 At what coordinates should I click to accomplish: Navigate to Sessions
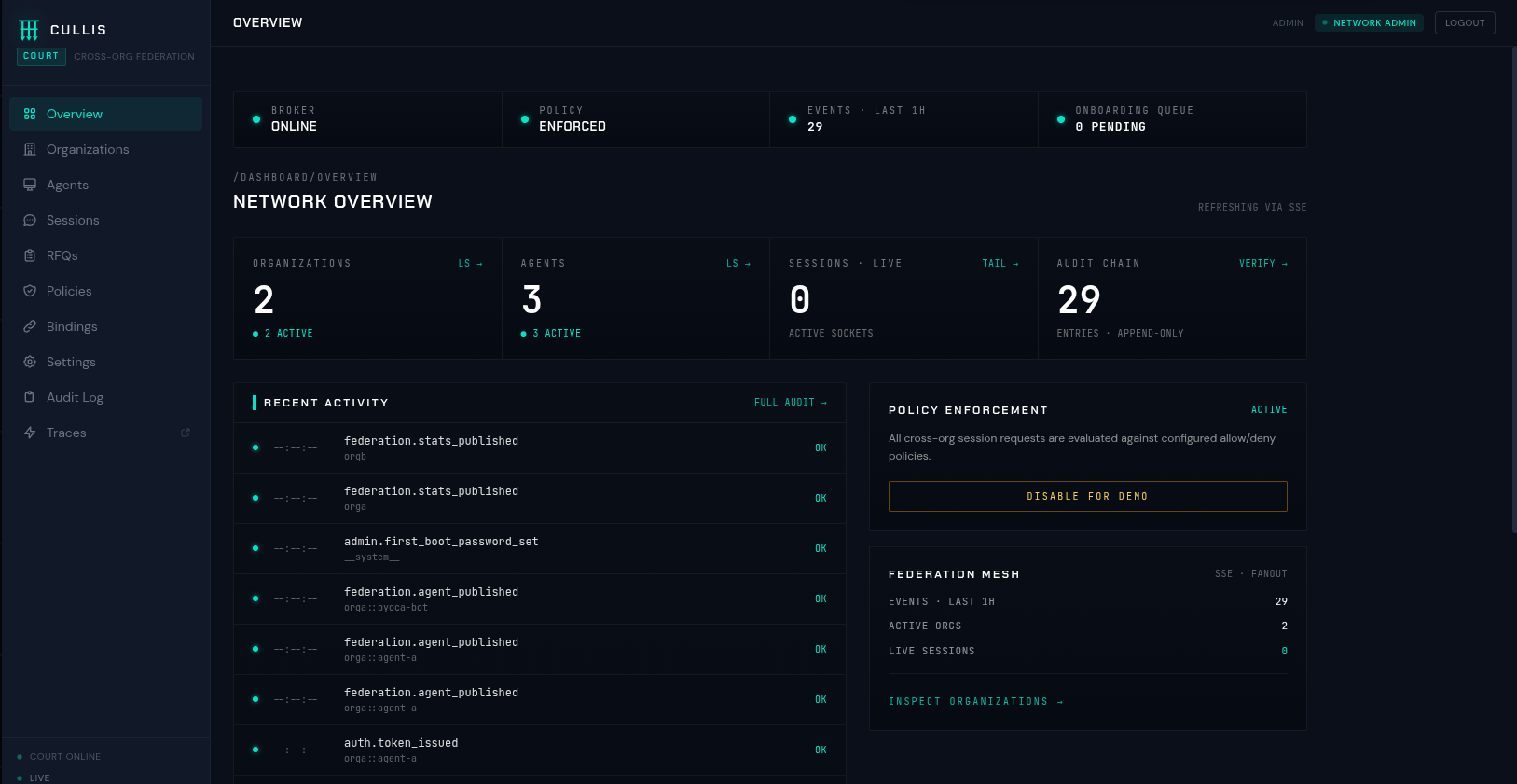click(105, 220)
